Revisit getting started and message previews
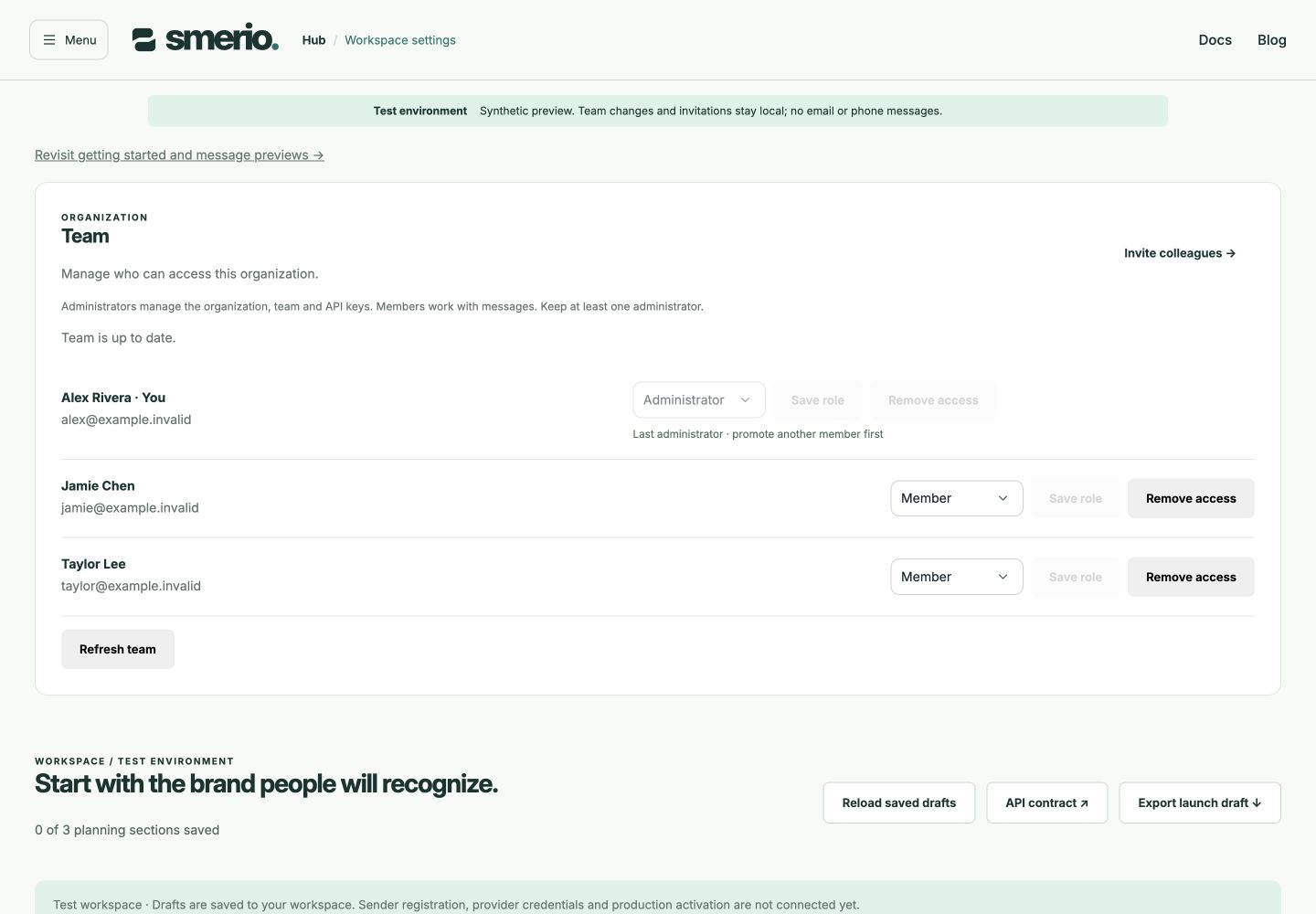 click(179, 155)
